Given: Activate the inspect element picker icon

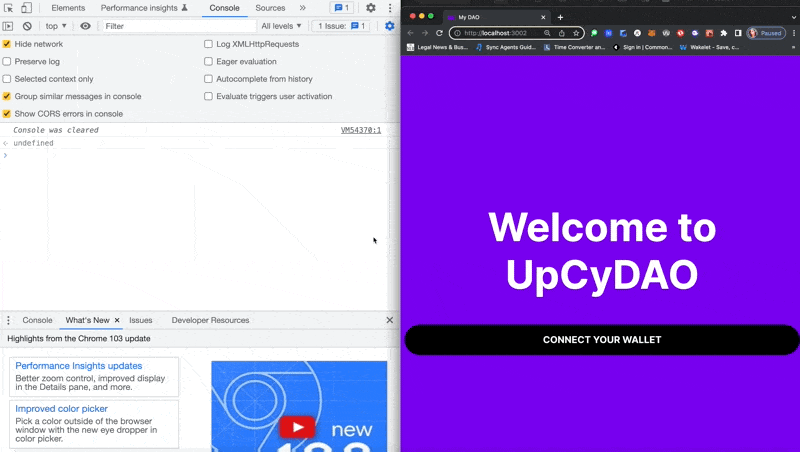Looking at the screenshot, I should pos(8,8).
